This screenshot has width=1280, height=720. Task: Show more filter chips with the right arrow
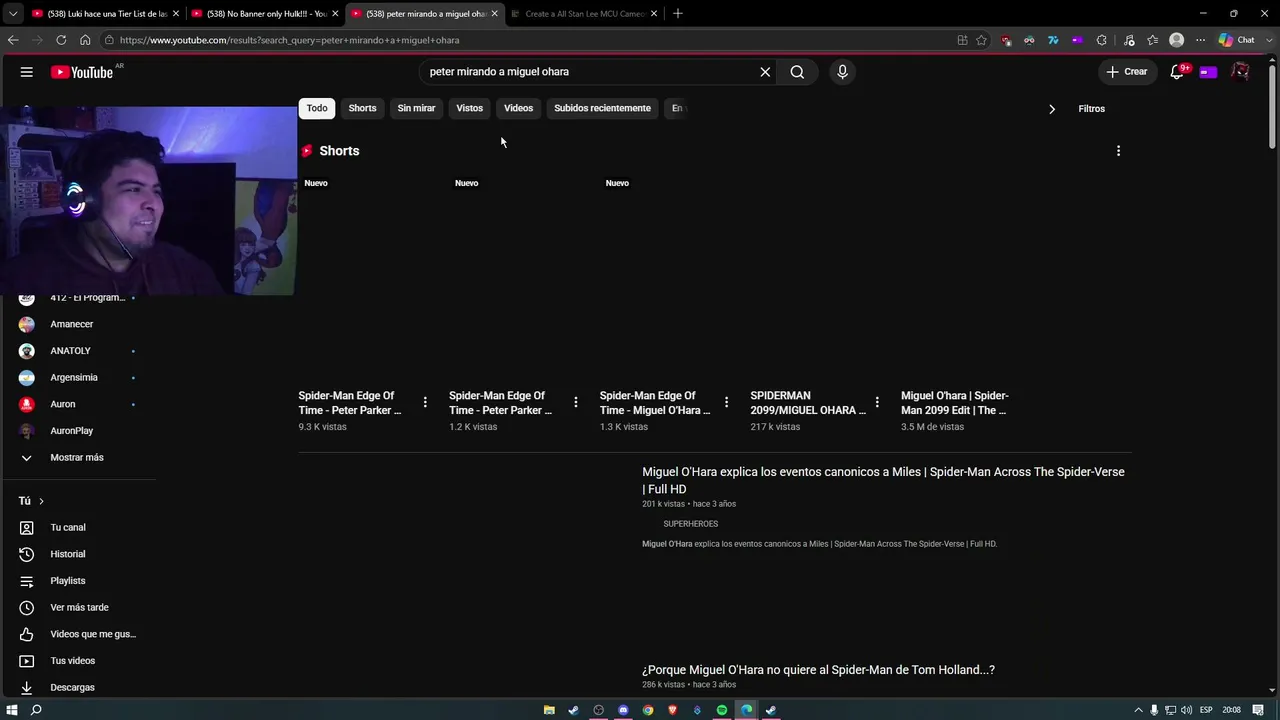coord(1051,109)
